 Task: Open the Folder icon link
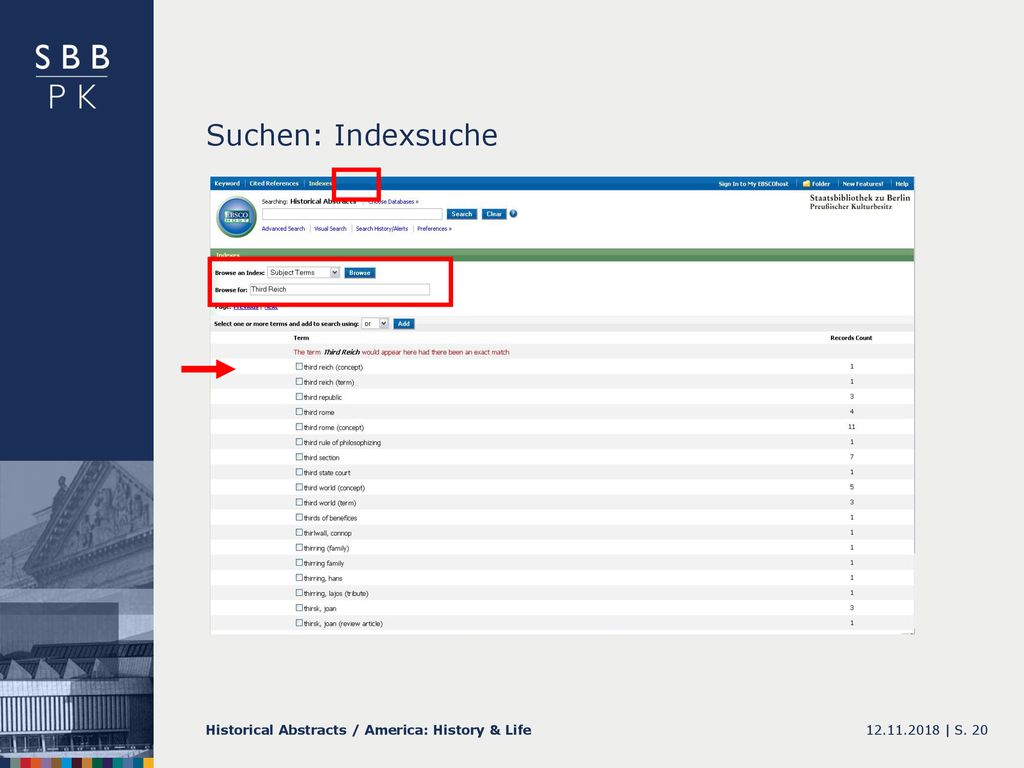click(x=816, y=184)
